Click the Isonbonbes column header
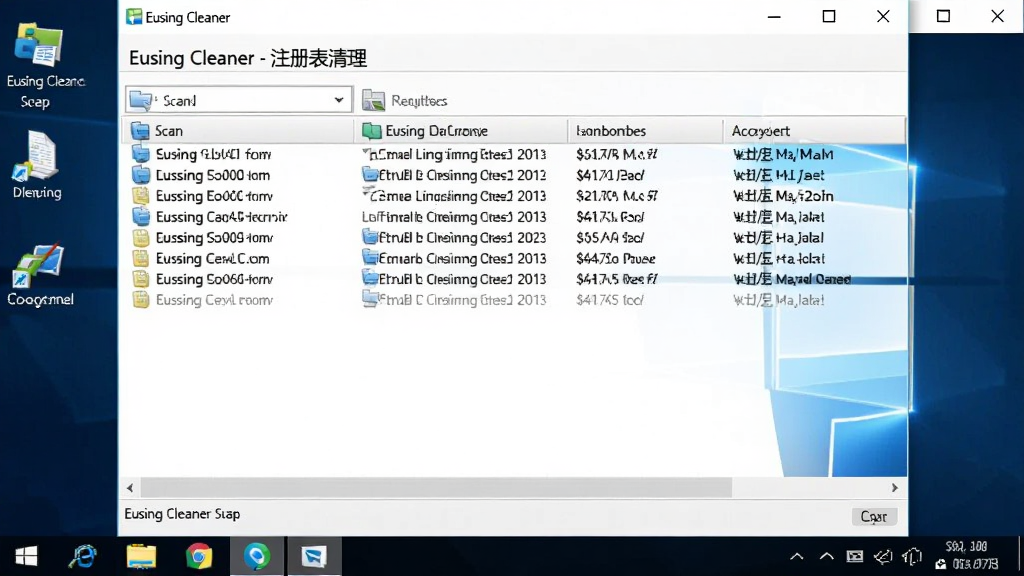 click(x=645, y=131)
